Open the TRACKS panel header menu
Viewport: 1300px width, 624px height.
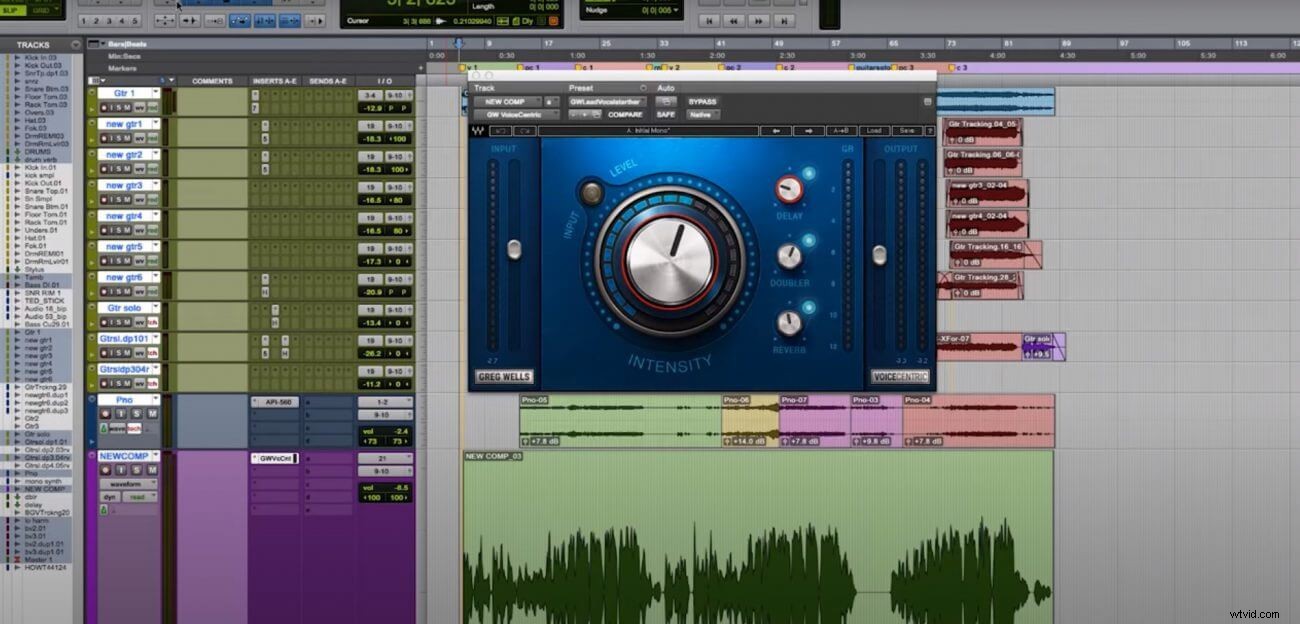coord(74,45)
